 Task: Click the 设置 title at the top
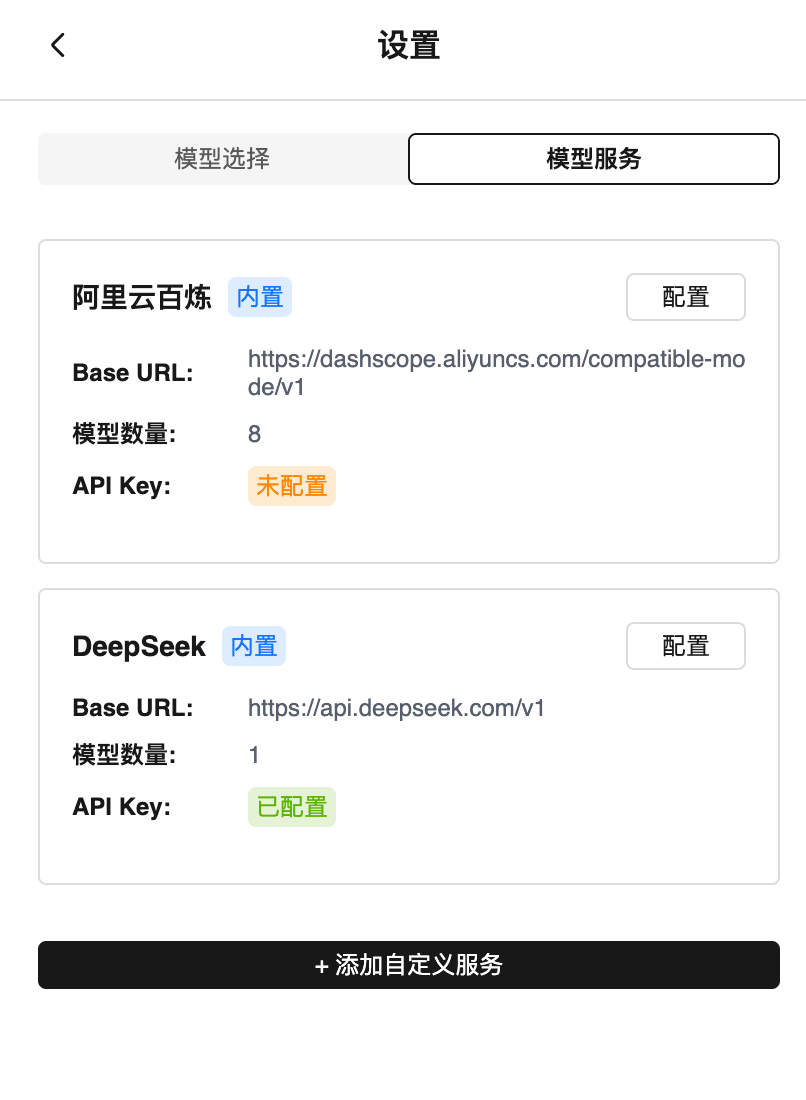407,45
